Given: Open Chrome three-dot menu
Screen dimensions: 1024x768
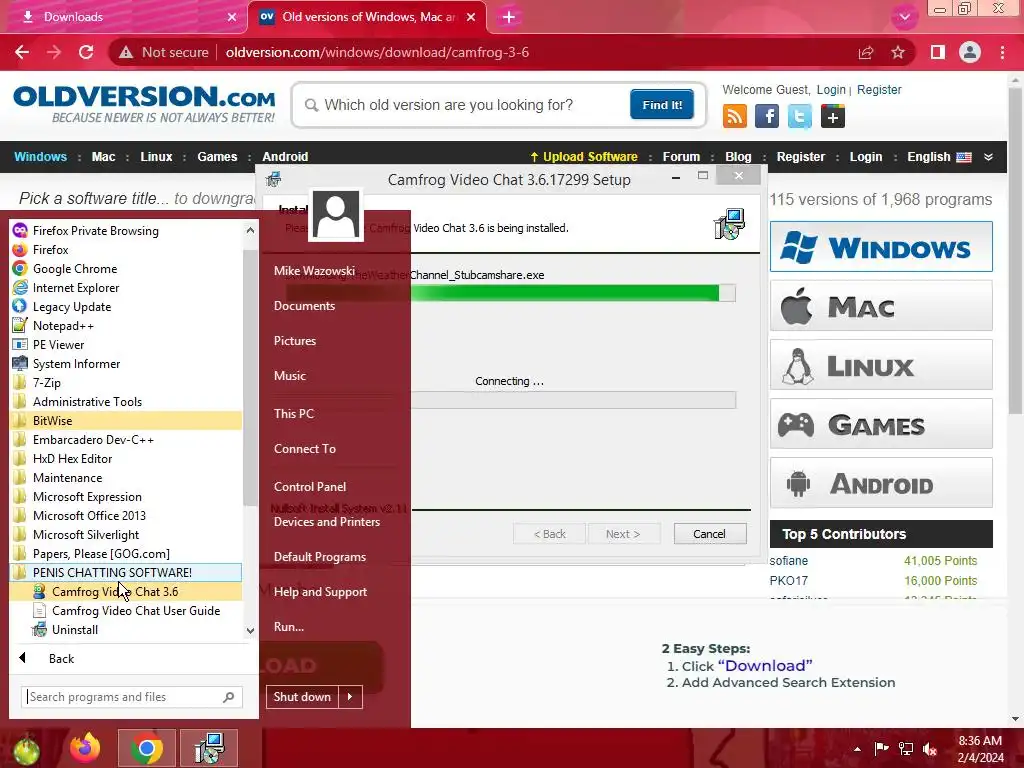Looking at the screenshot, I should pos(1002,52).
